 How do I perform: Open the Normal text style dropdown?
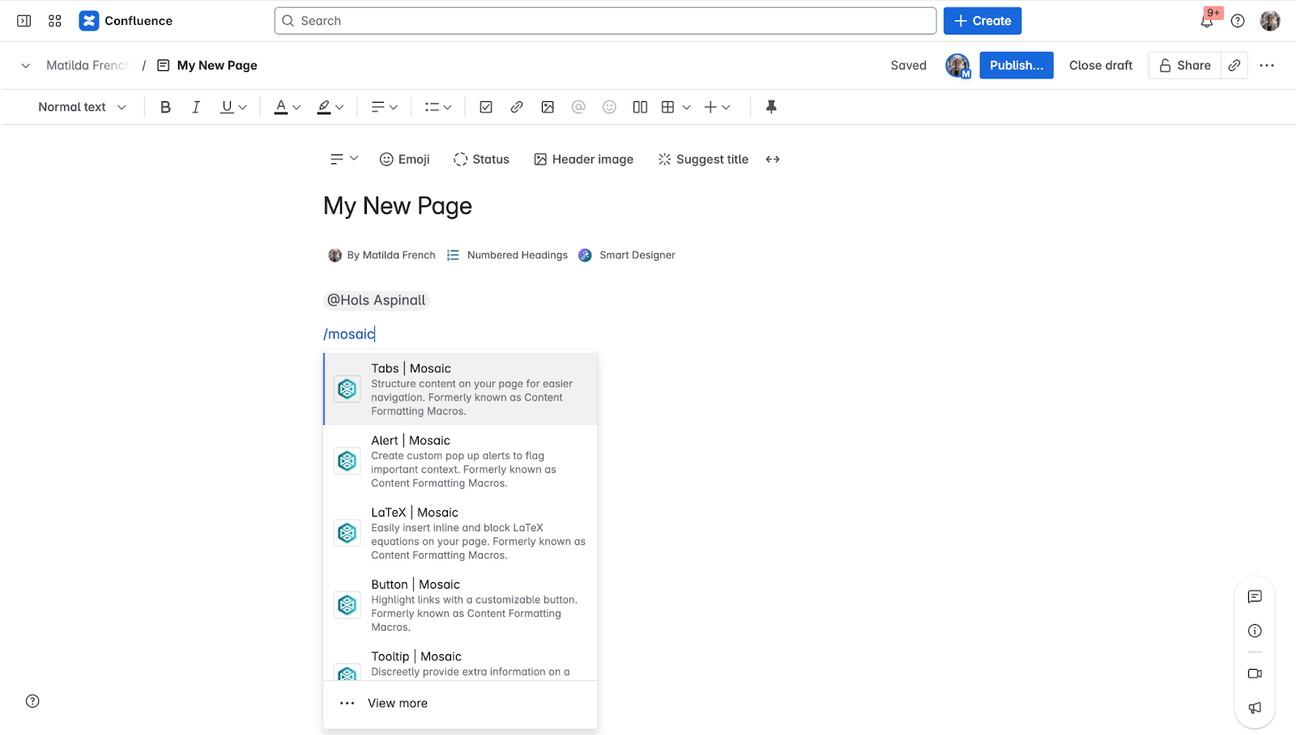point(80,107)
